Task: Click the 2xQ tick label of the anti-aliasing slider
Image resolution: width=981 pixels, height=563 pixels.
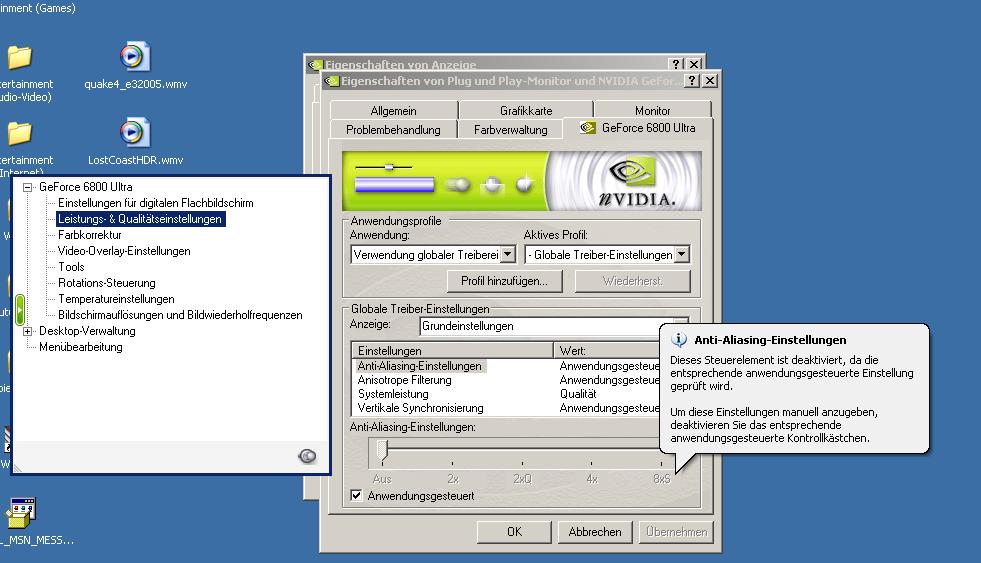Action: [522, 479]
